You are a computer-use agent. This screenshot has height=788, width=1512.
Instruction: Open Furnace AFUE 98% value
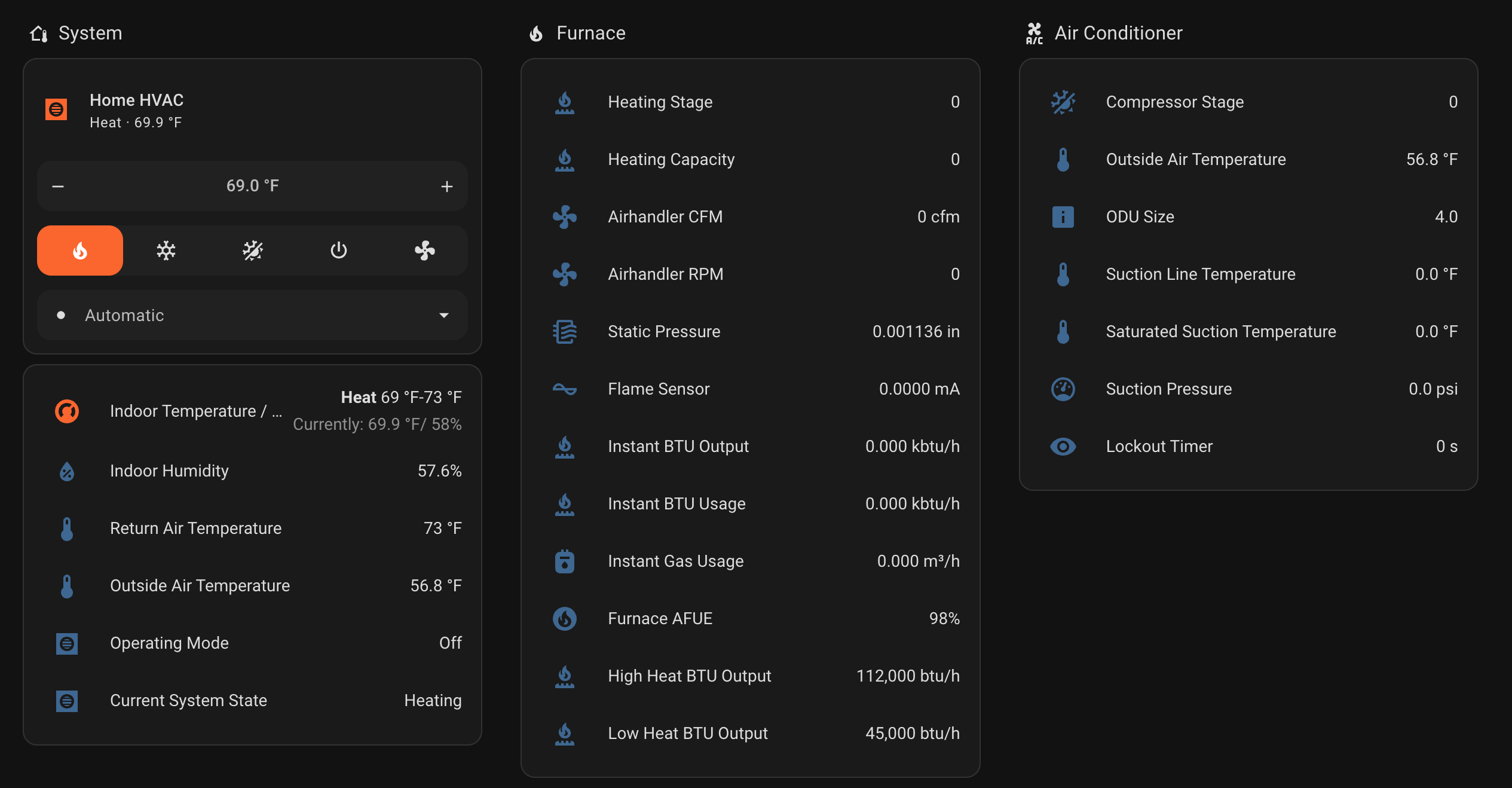pos(945,619)
